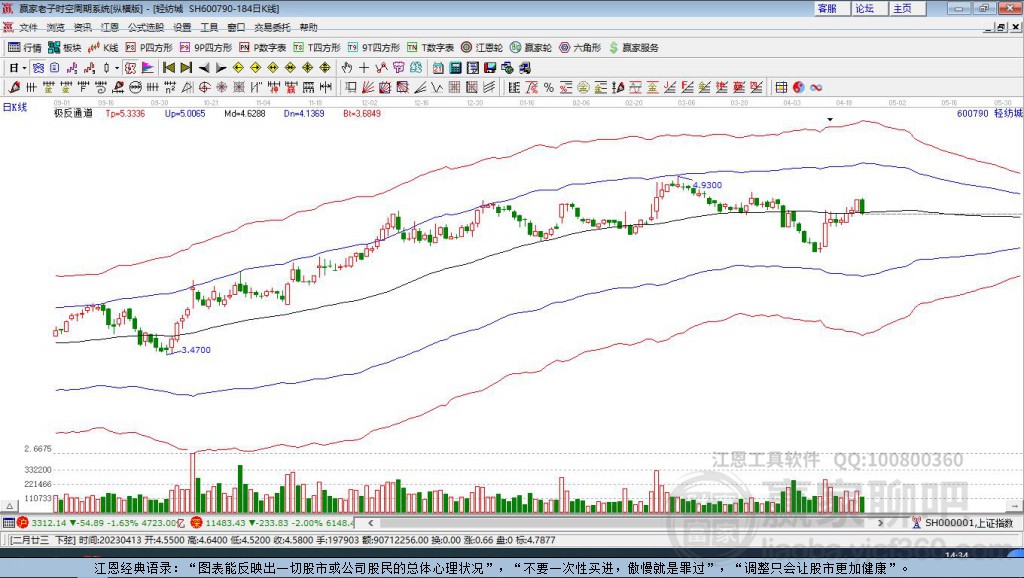The height and width of the screenshot is (578, 1024).
Task: Open the 江恩轮 Gann wheel
Action: pos(482,48)
